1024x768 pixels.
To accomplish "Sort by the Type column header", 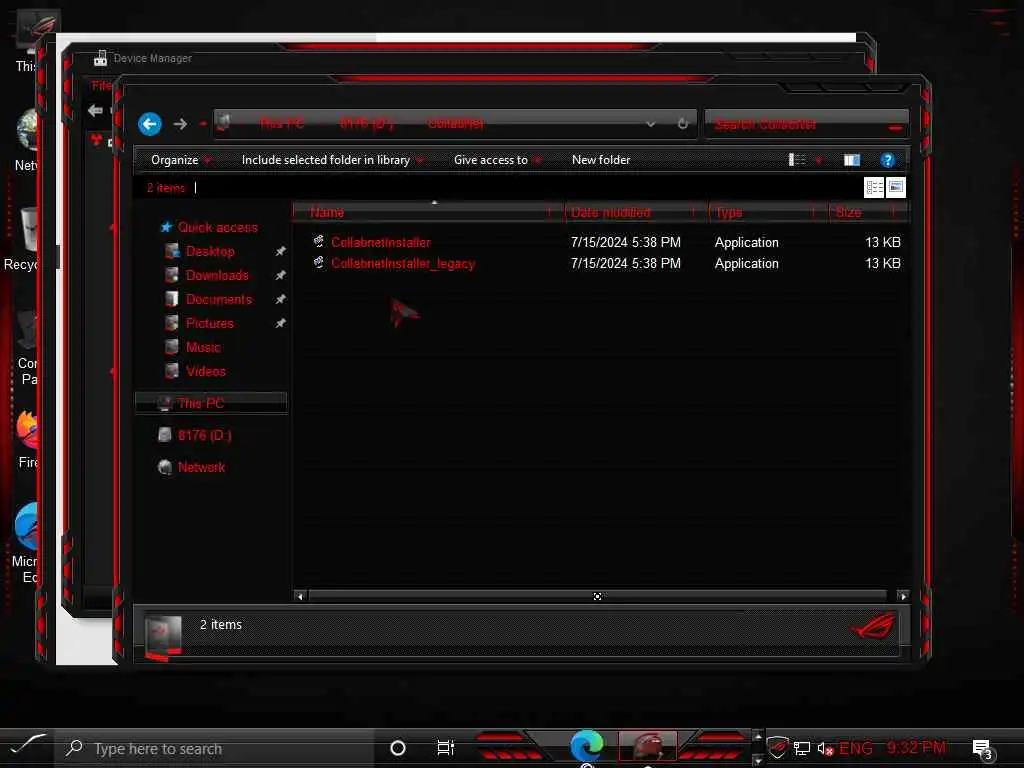I will (768, 212).
